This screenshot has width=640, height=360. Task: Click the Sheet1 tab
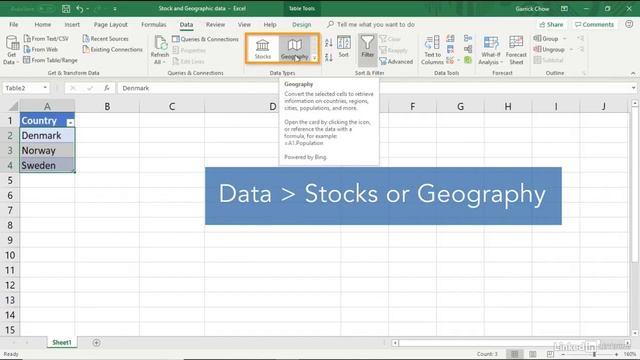[x=62, y=342]
